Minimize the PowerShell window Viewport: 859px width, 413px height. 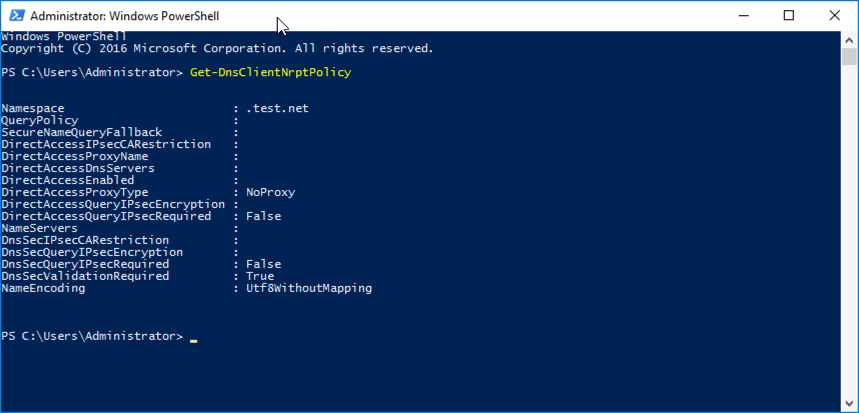coord(742,16)
